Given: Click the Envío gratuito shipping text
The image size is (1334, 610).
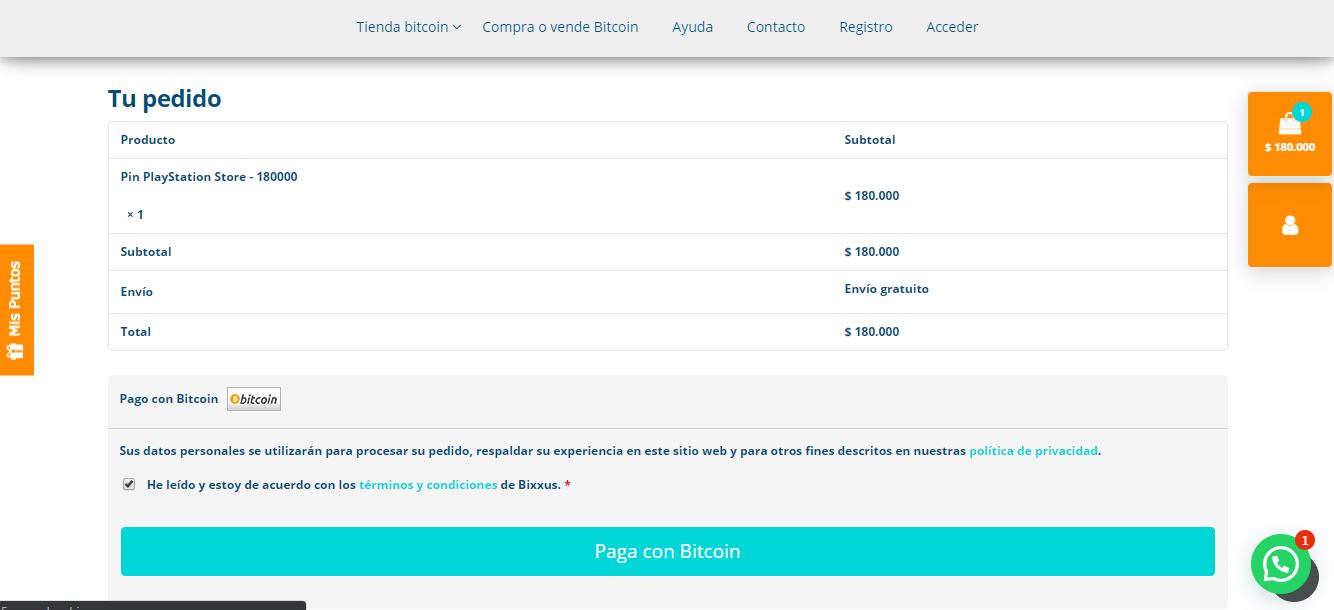Looking at the screenshot, I should pyautogui.click(x=887, y=289).
